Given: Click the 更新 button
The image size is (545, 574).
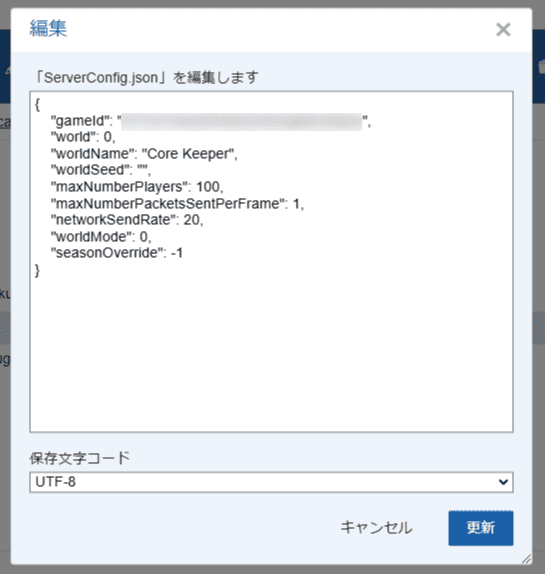Looking at the screenshot, I should click(x=481, y=528).
